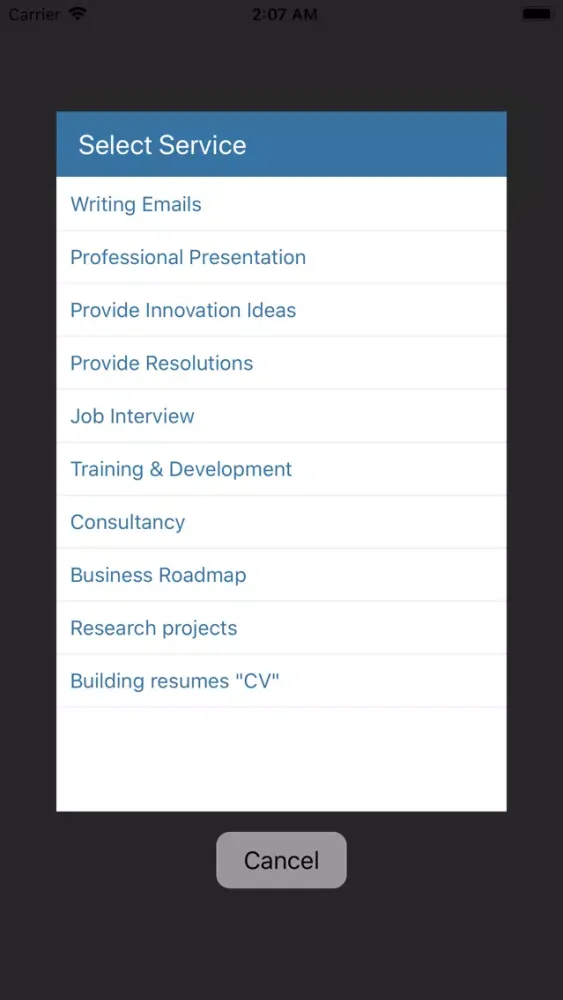The image size is (563, 1000).
Task: Tap the Select Service header title
Action: [x=162, y=145]
